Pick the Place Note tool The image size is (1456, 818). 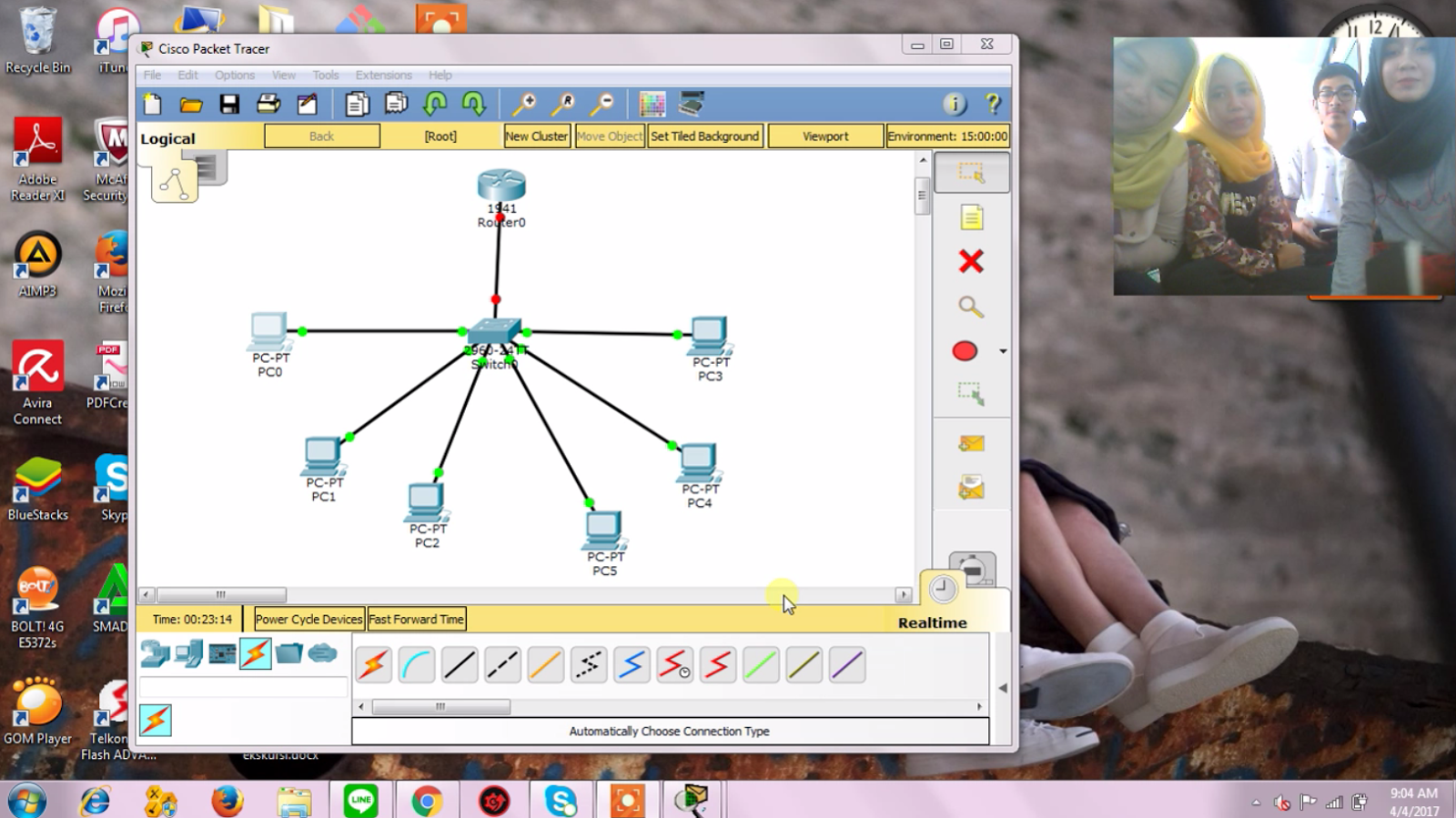pyautogui.click(x=971, y=217)
